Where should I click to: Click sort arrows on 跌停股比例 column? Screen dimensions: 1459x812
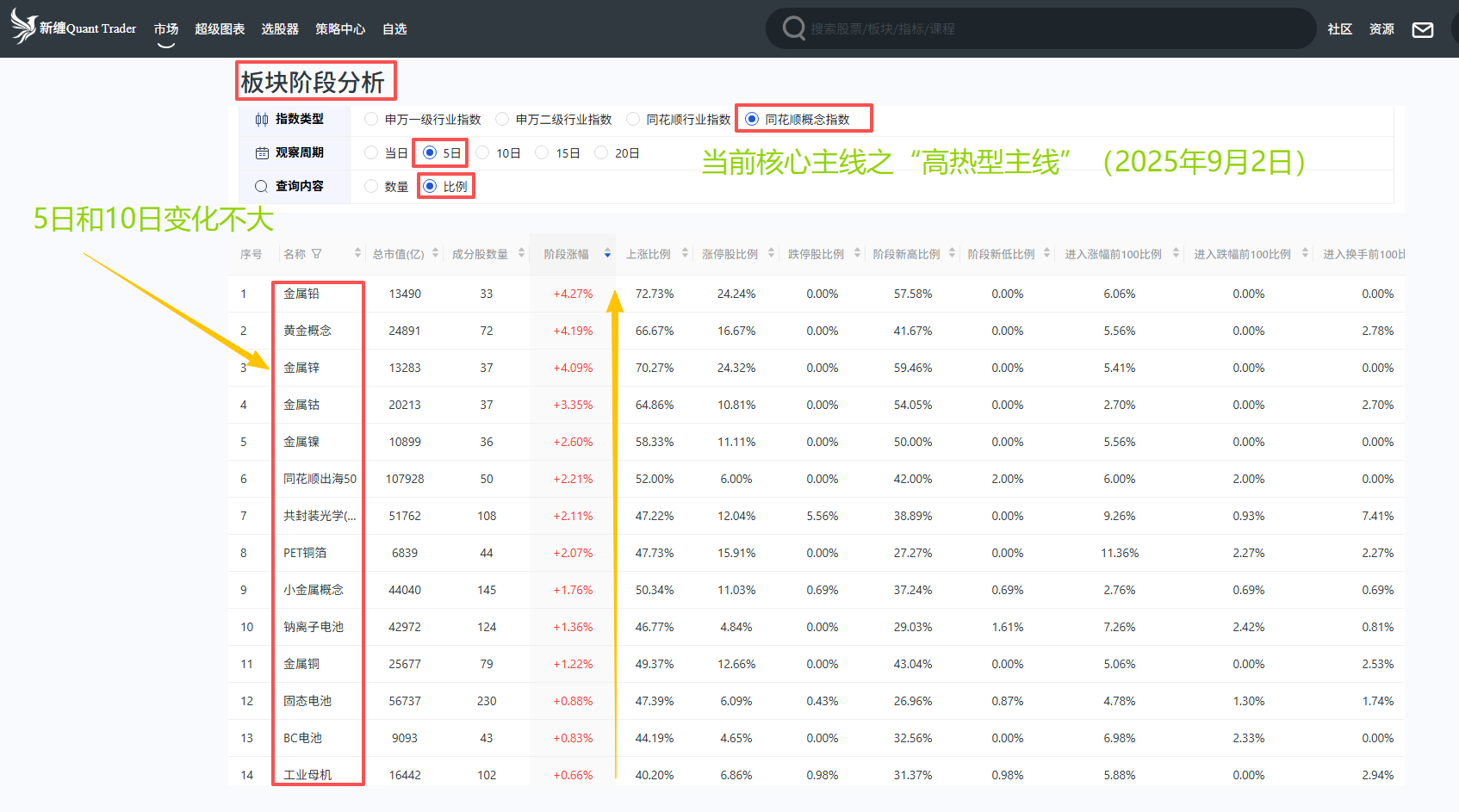(x=858, y=253)
